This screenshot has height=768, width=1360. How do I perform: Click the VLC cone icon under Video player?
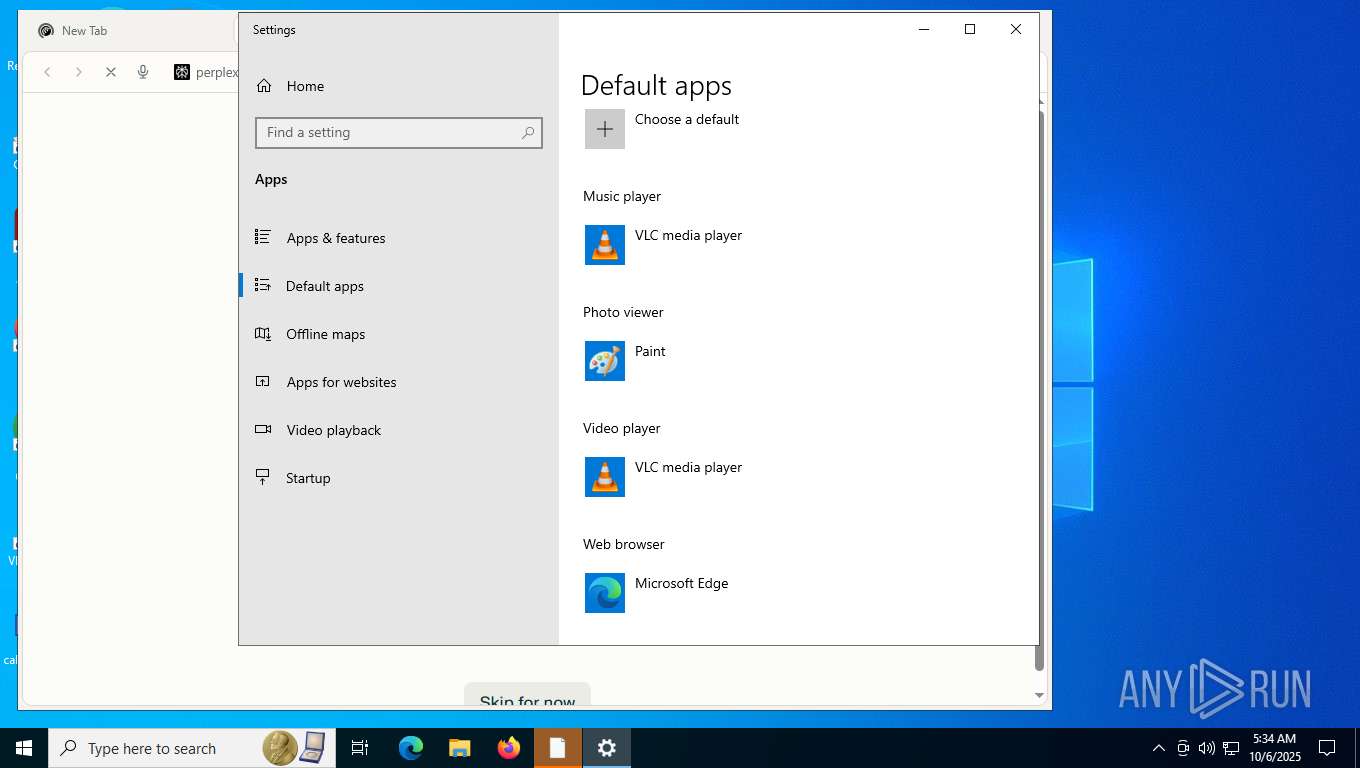[x=605, y=477]
